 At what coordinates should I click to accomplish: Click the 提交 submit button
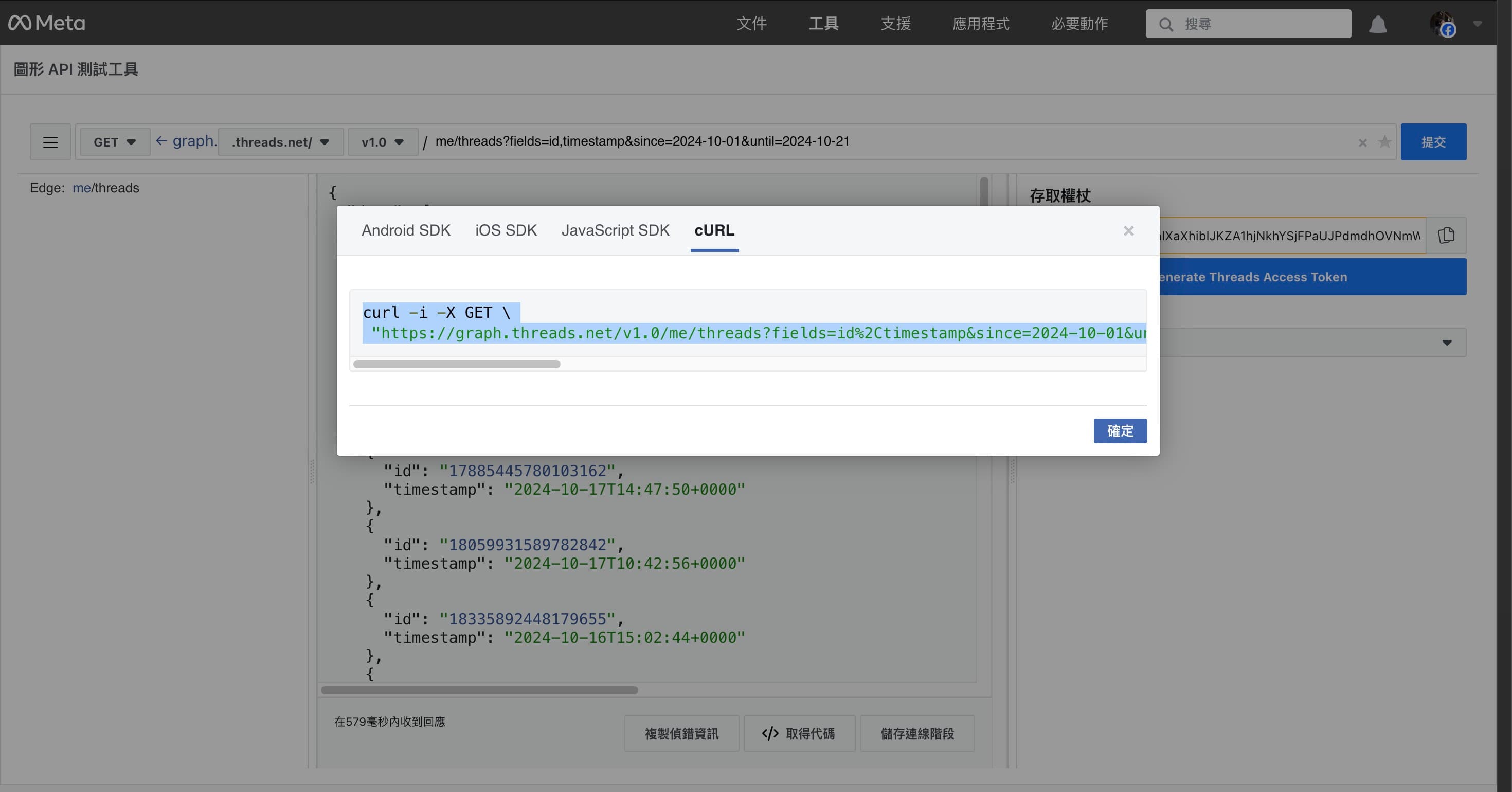click(x=1433, y=141)
